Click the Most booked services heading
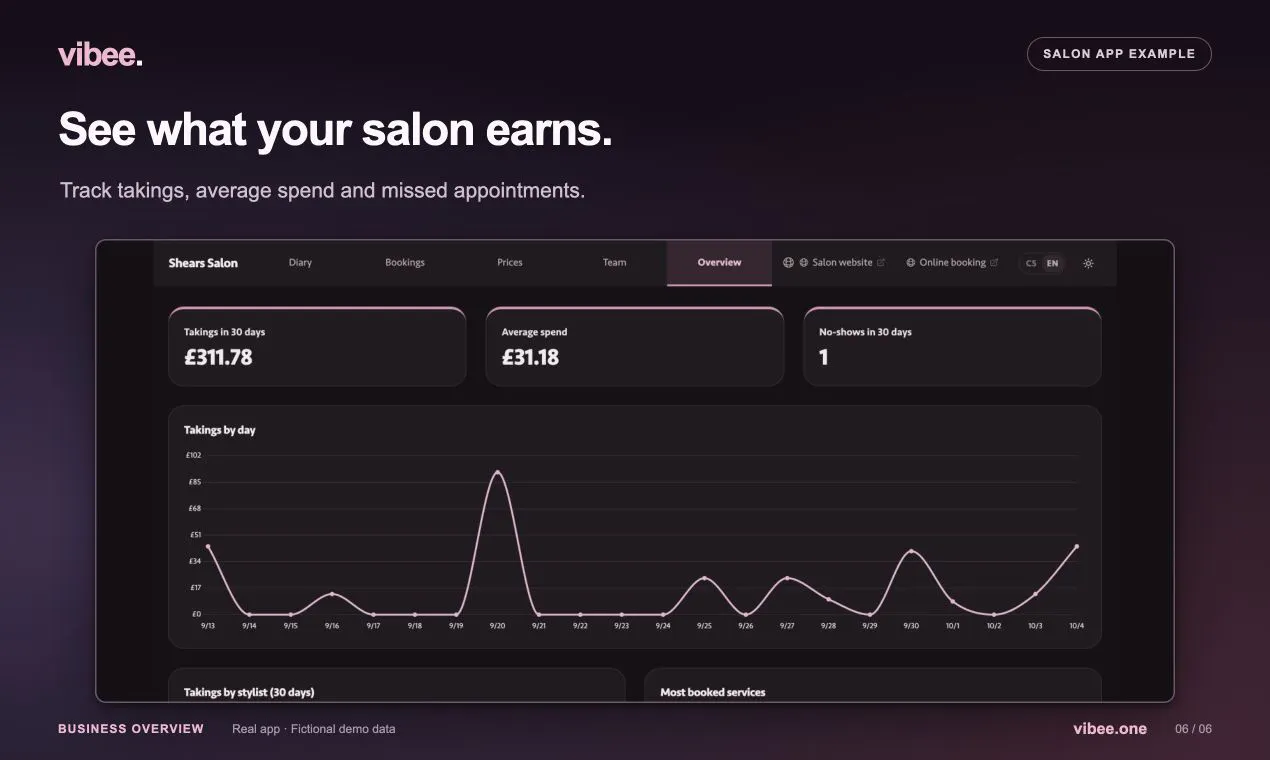The image size is (1270, 760). [713, 692]
